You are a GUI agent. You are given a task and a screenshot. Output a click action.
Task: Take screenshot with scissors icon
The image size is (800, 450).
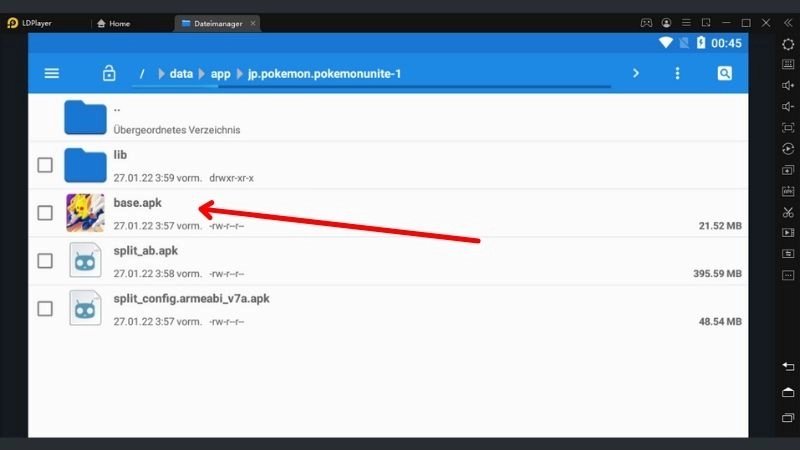[788, 212]
